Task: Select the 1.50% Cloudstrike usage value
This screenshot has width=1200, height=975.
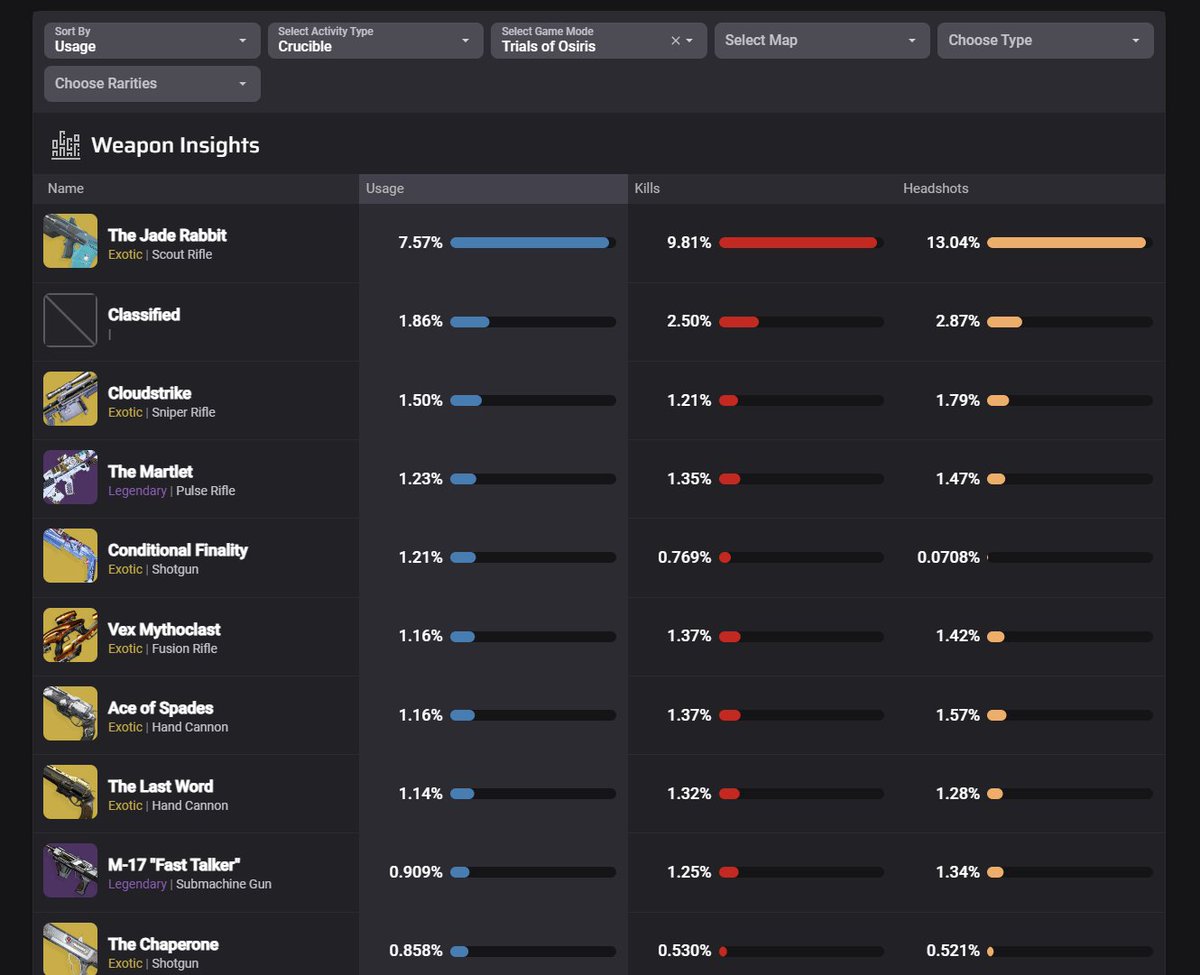Action: [420, 400]
